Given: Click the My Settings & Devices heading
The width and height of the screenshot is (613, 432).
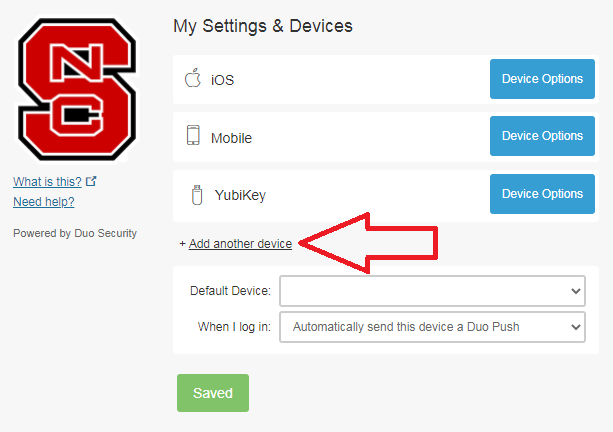Looking at the screenshot, I should pos(263,25).
